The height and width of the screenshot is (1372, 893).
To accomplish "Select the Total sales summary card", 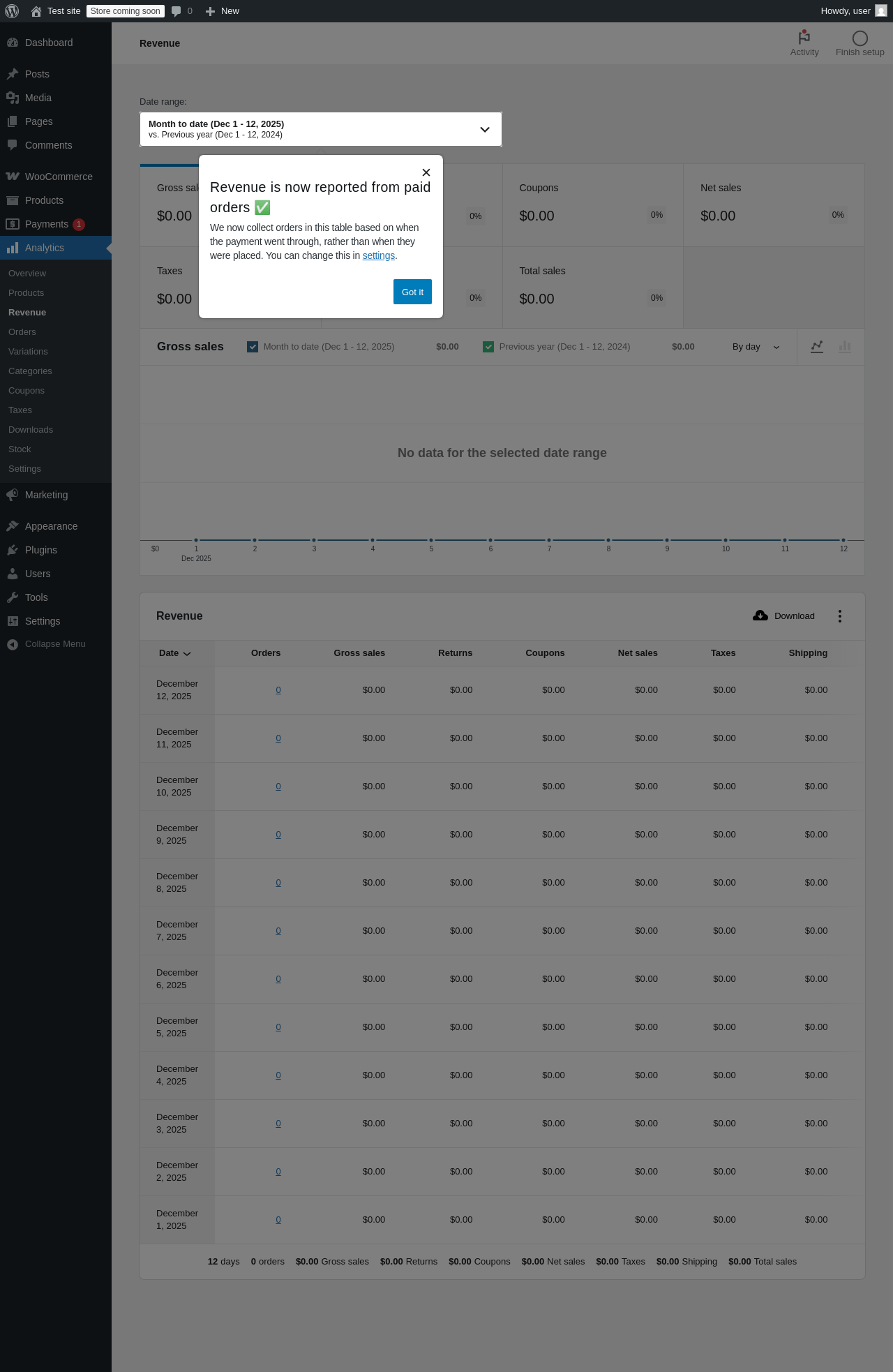I will point(593,288).
